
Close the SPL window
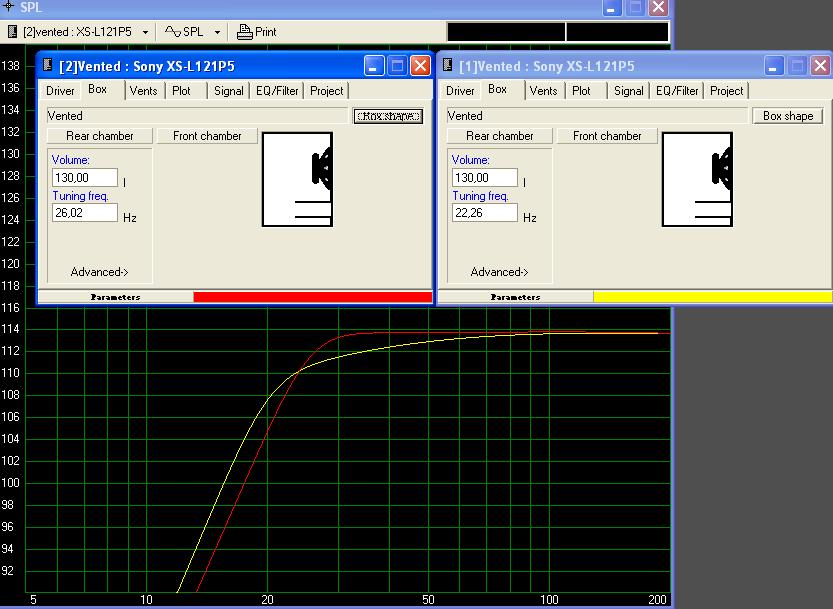[658, 7]
